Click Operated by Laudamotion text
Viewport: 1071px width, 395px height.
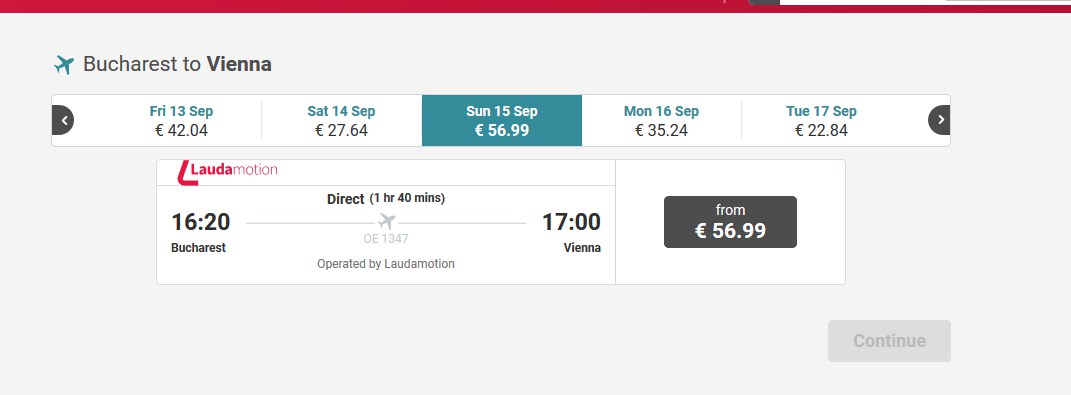[386, 264]
